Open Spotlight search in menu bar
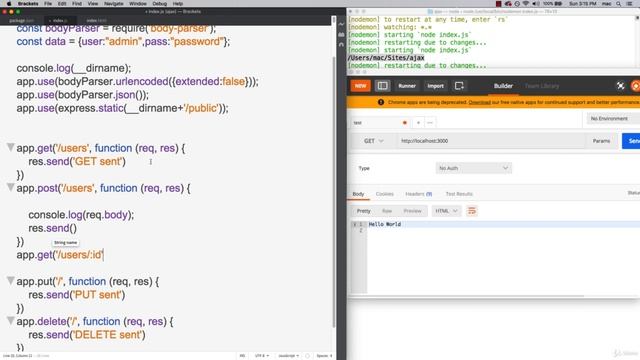The image size is (640, 360). 619,4
